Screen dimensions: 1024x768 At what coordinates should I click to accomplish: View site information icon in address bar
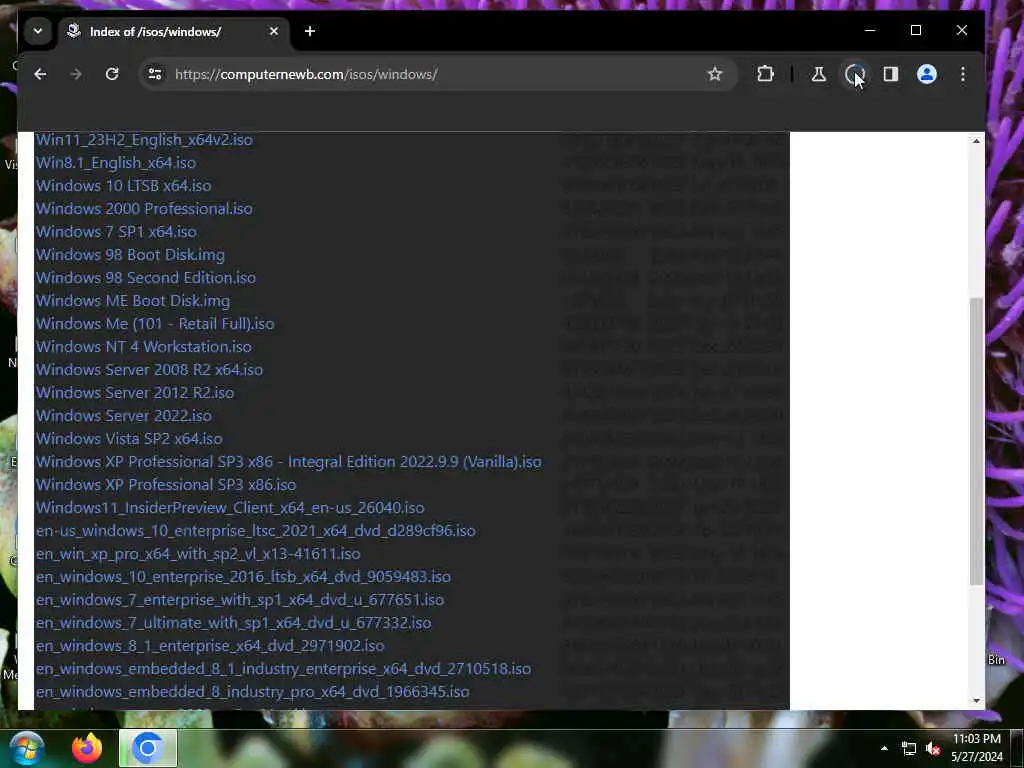coord(155,74)
